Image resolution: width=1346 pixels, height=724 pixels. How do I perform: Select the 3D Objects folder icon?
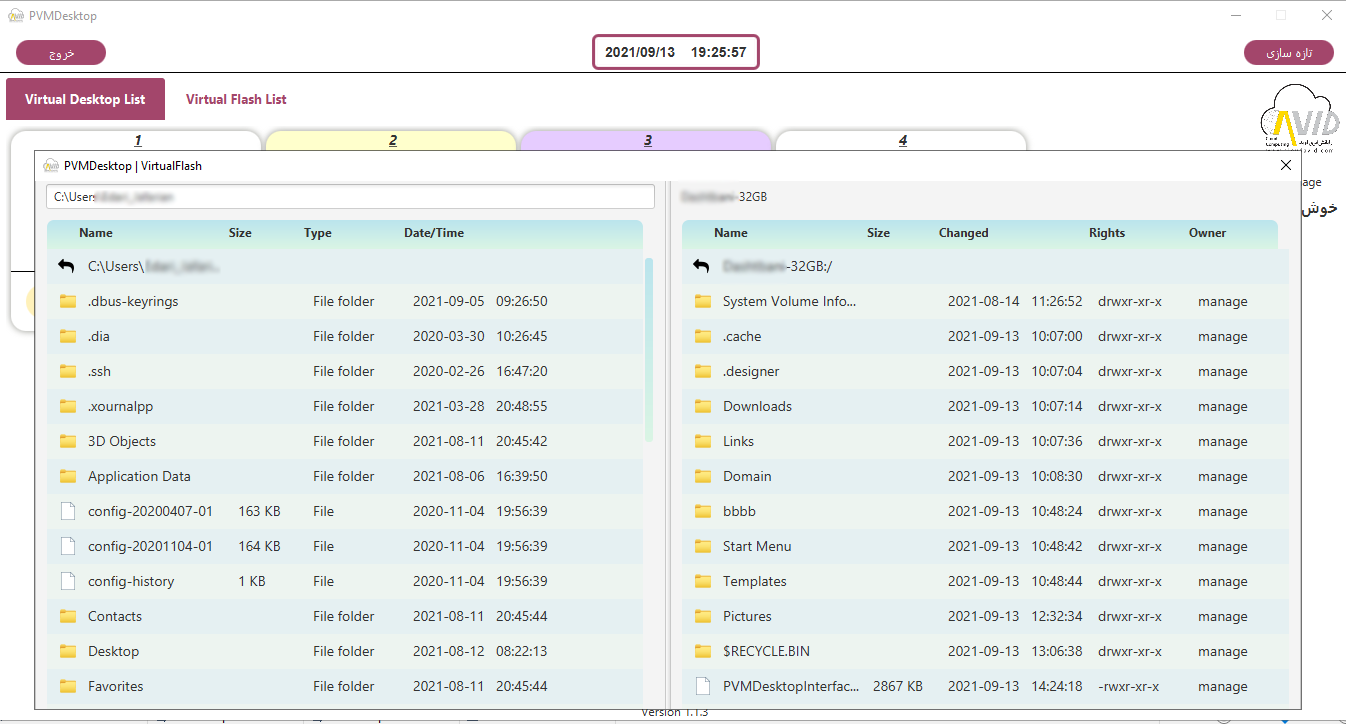[68, 441]
